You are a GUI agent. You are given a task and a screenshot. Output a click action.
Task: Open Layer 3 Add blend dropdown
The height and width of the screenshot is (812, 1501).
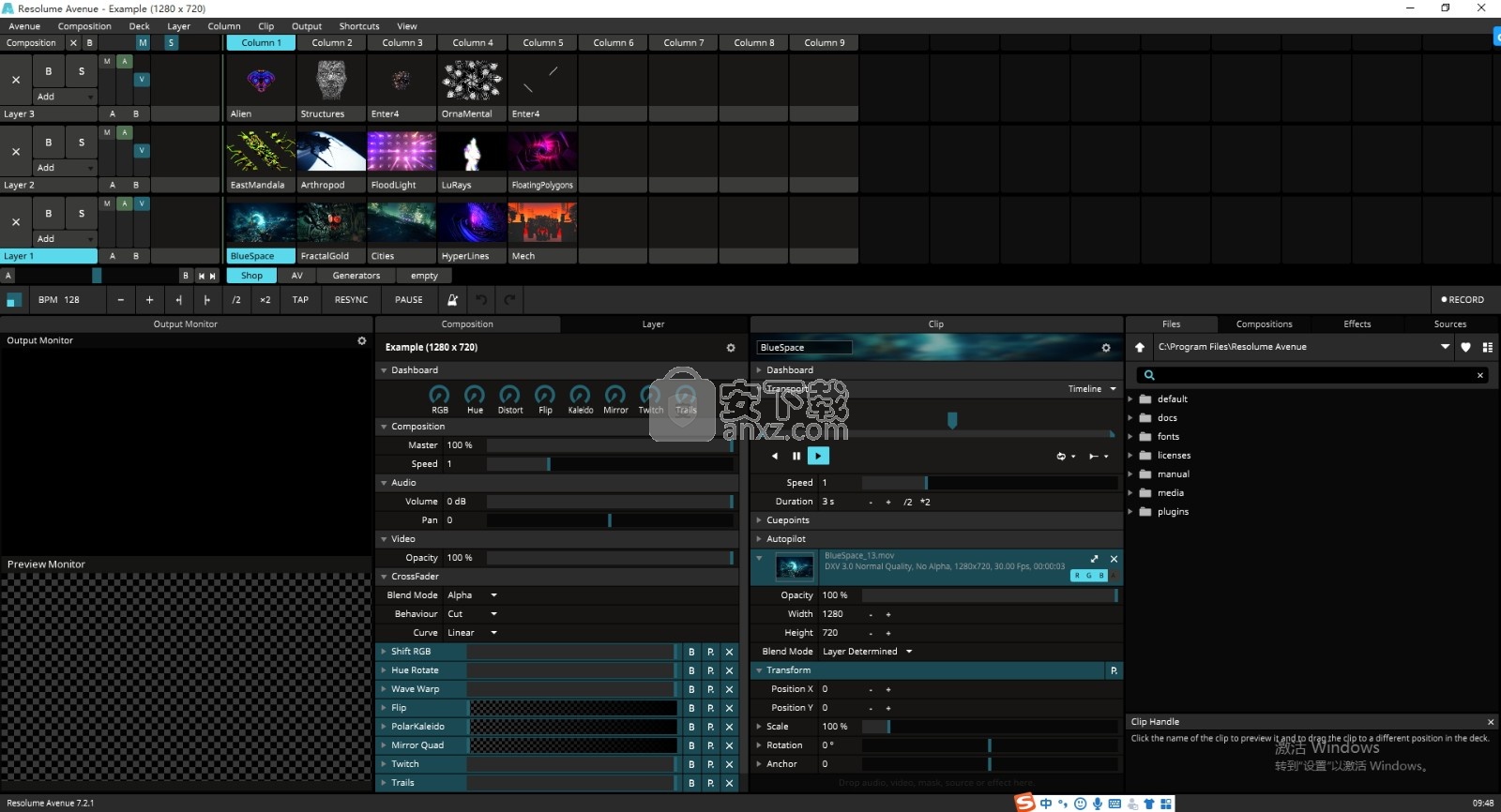(x=65, y=97)
